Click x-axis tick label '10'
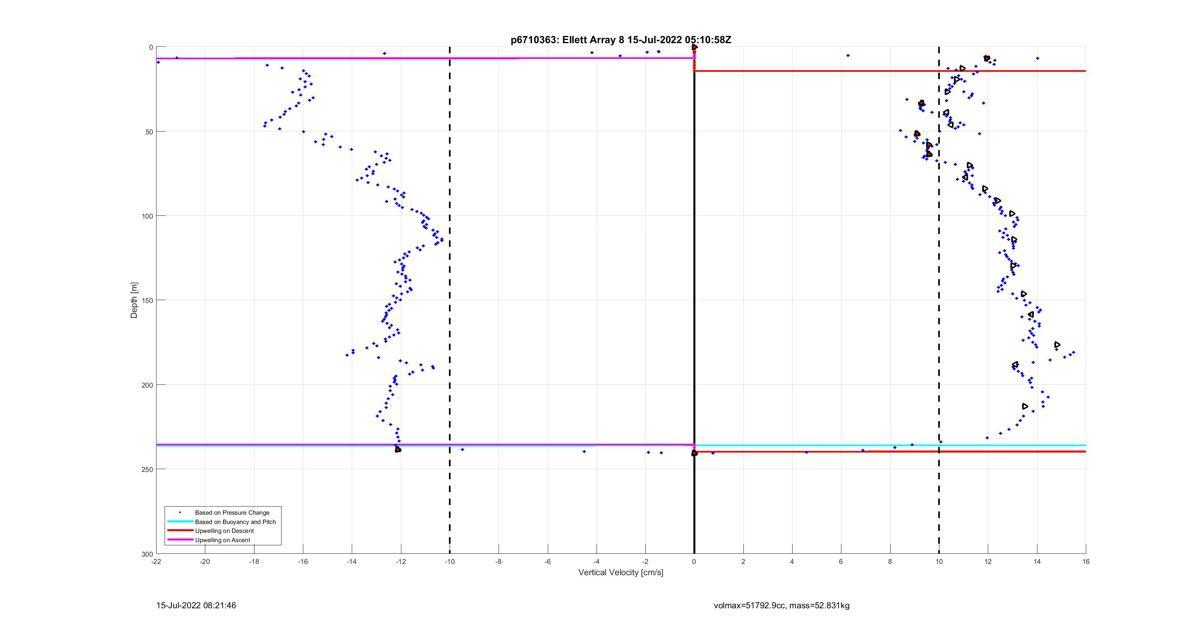The width and height of the screenshot is (1200, 622). 939,561
